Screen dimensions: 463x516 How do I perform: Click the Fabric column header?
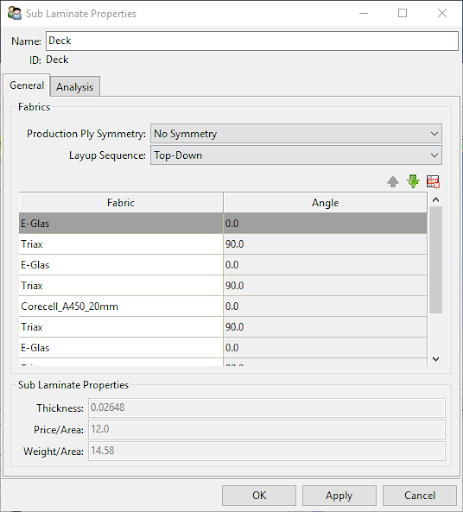coord(121,203)
